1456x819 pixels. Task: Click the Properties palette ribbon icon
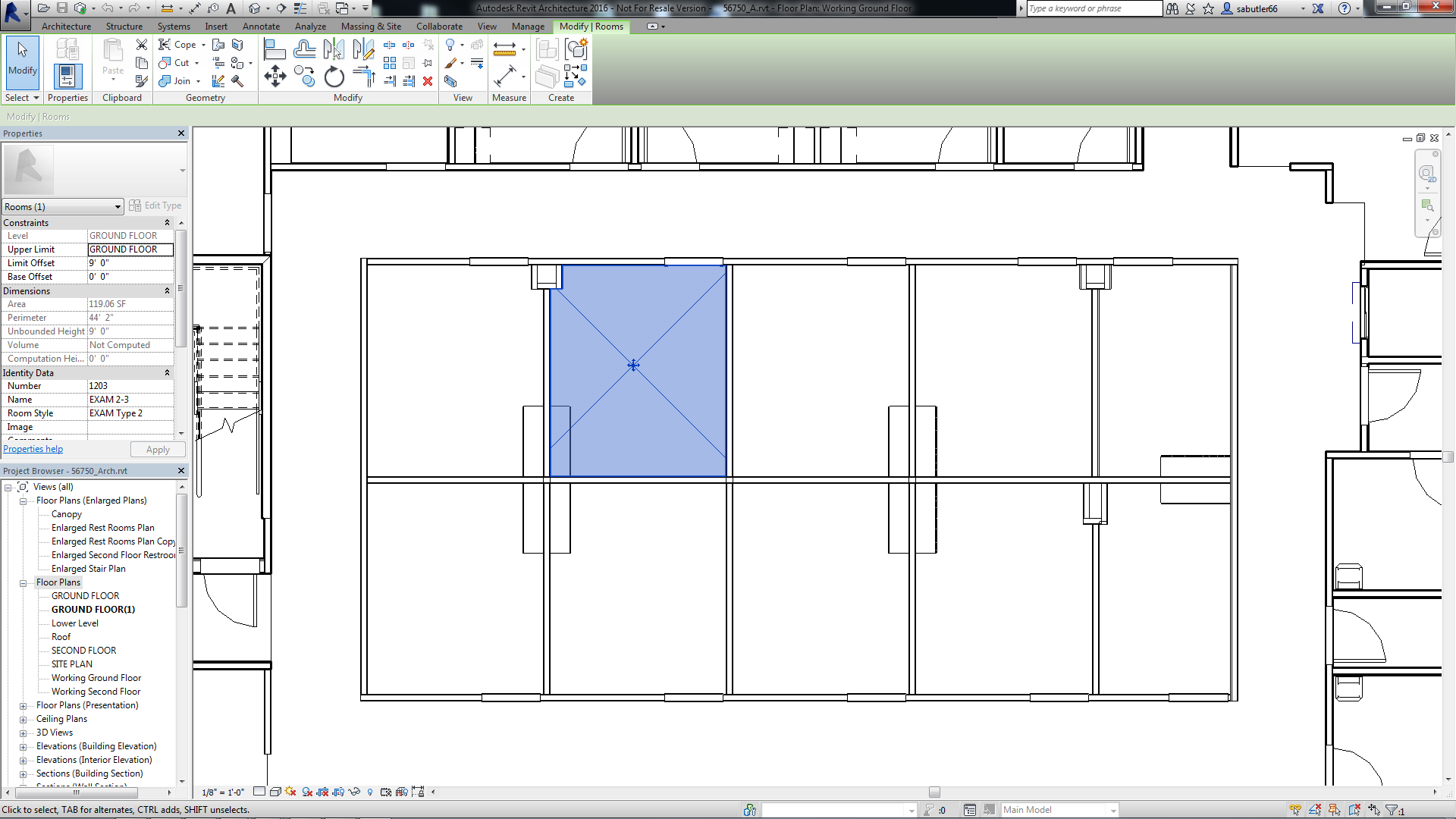pyautogui.click(x=67, y=77)
